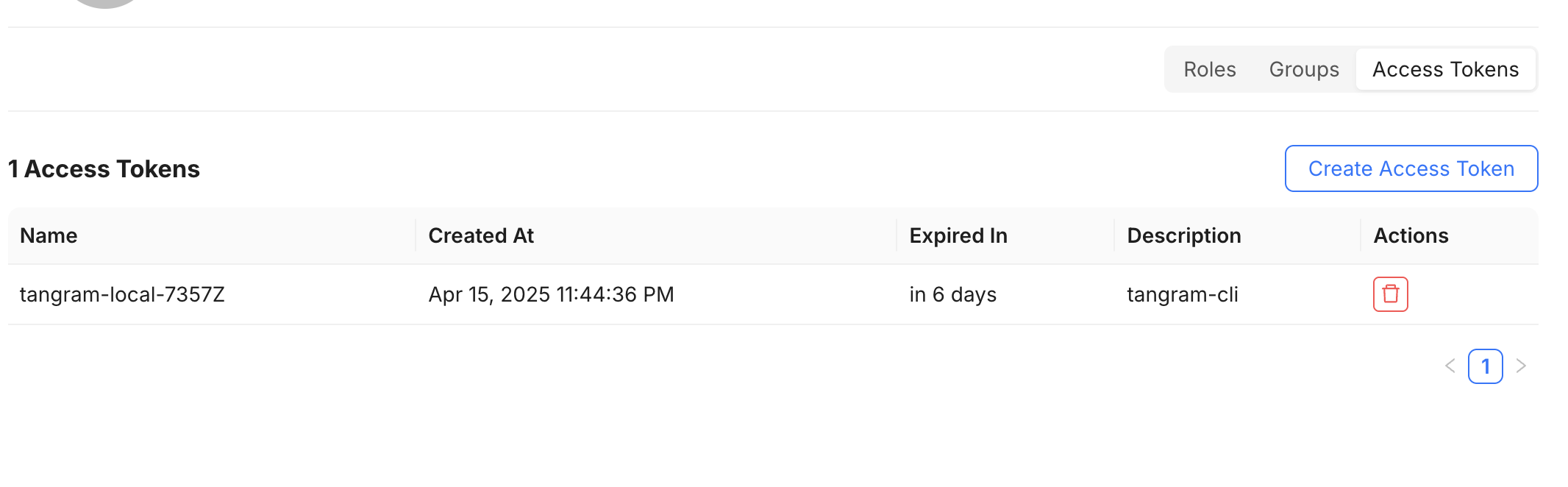Image resolution: width=1568 pixels, height=487 pixels.
Task: Click the Expired In column header
Action: 958,235
